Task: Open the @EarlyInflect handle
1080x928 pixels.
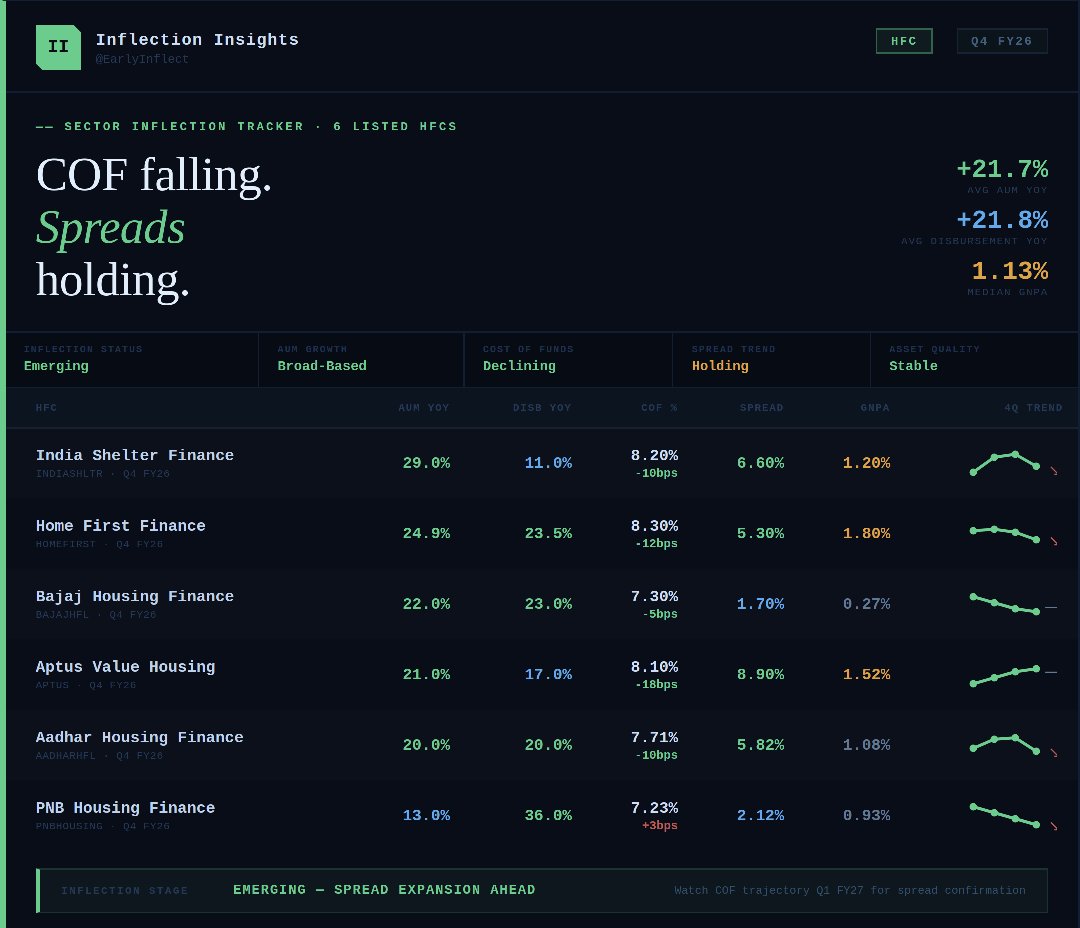Action: [142, 59]
